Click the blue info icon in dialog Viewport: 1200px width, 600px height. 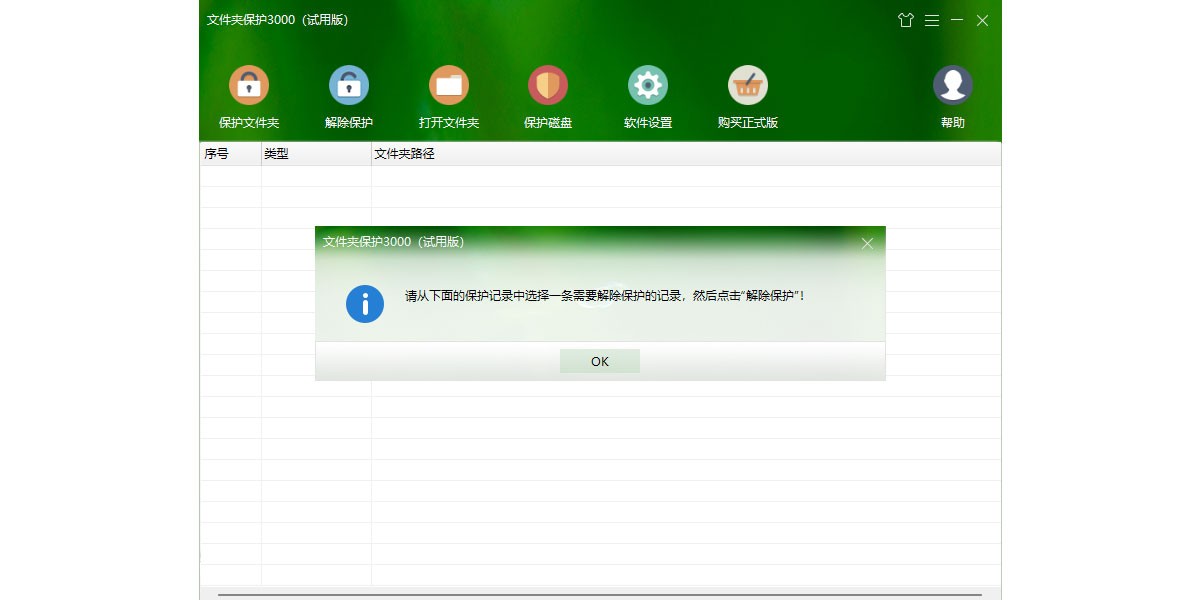pos(365,303)
